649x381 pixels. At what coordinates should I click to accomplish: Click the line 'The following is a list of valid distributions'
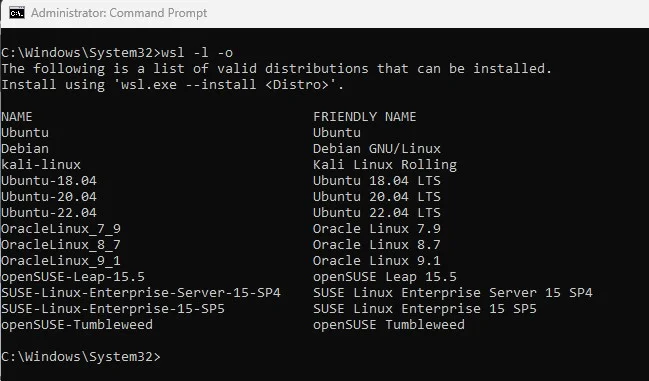(276, 69)
